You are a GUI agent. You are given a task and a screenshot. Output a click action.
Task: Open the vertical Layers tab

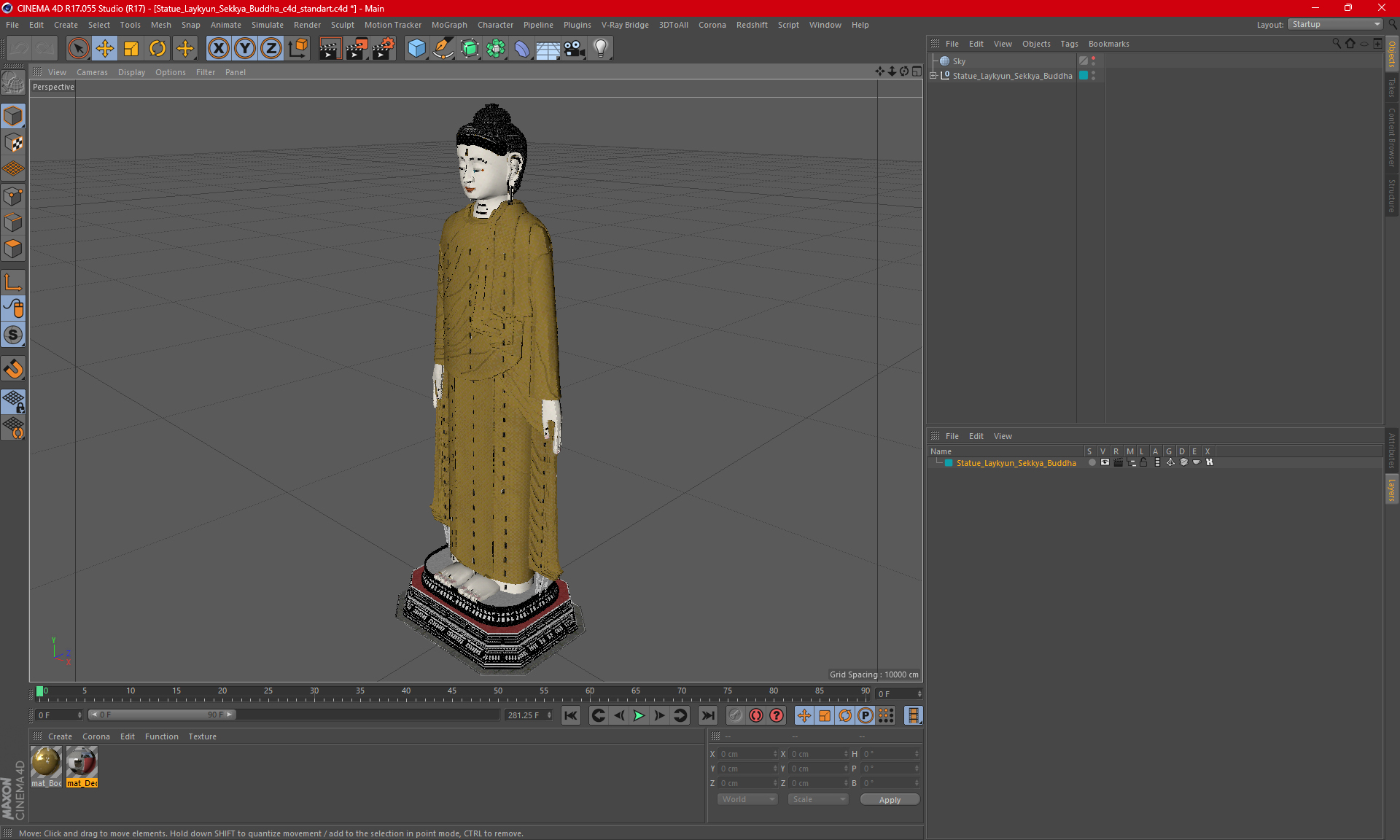click(1391, 489)
